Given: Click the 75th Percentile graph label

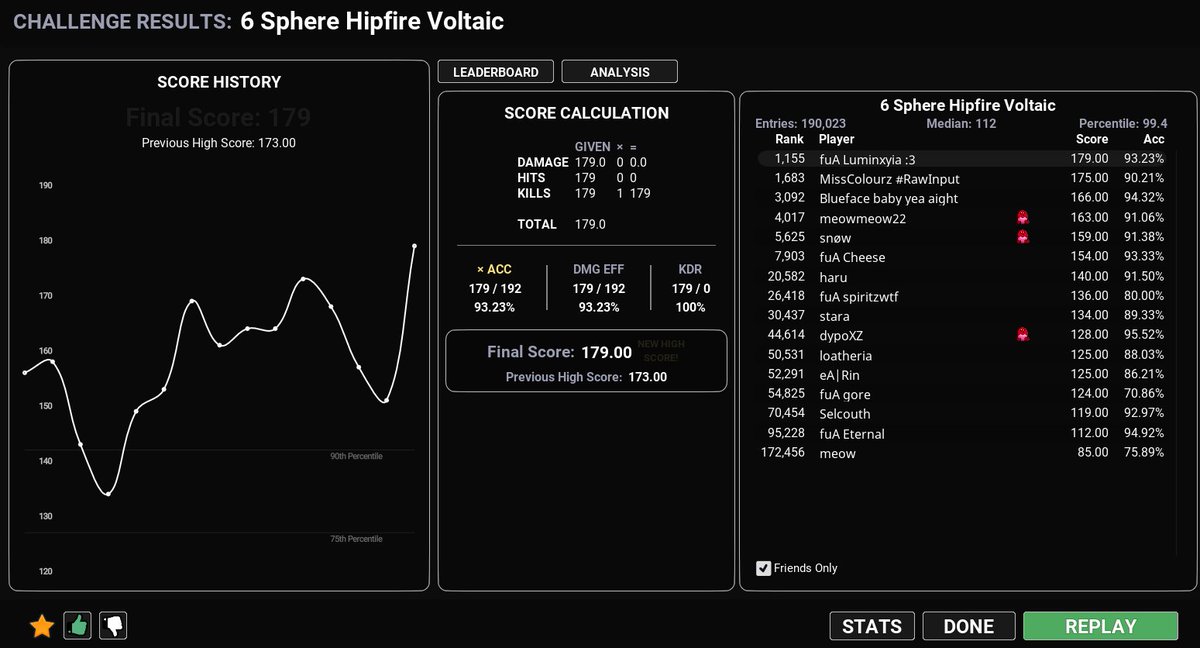Looking at the screenshot, I should (356, 539).
